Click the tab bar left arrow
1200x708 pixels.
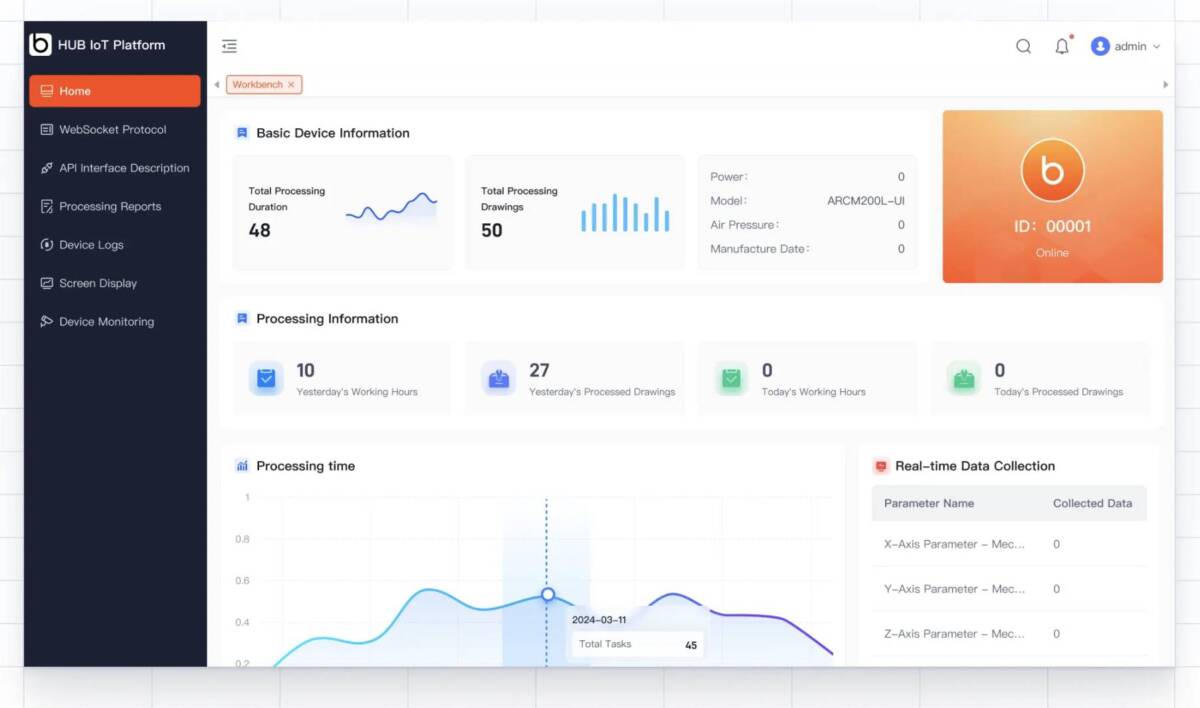coord(217,85)
